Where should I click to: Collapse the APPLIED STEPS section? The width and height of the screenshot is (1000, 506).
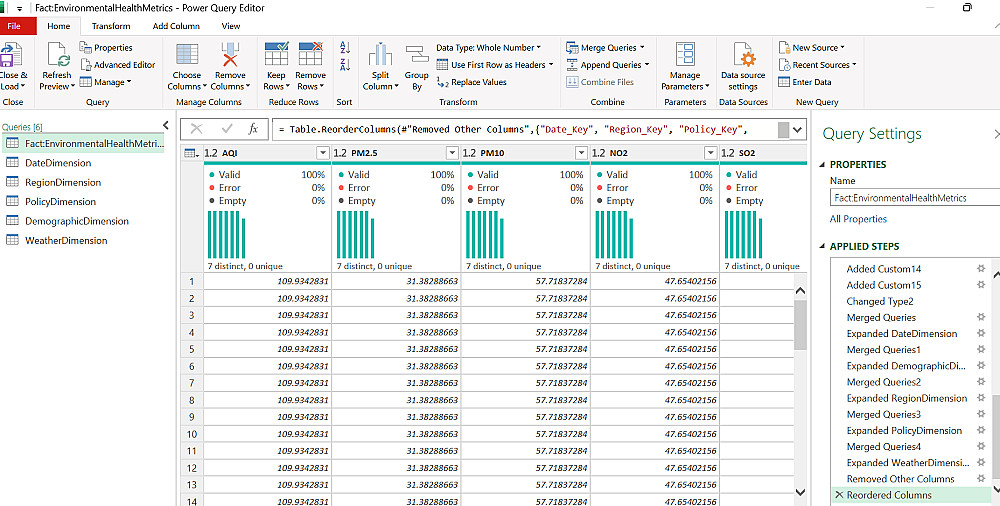tap(822, 246)
